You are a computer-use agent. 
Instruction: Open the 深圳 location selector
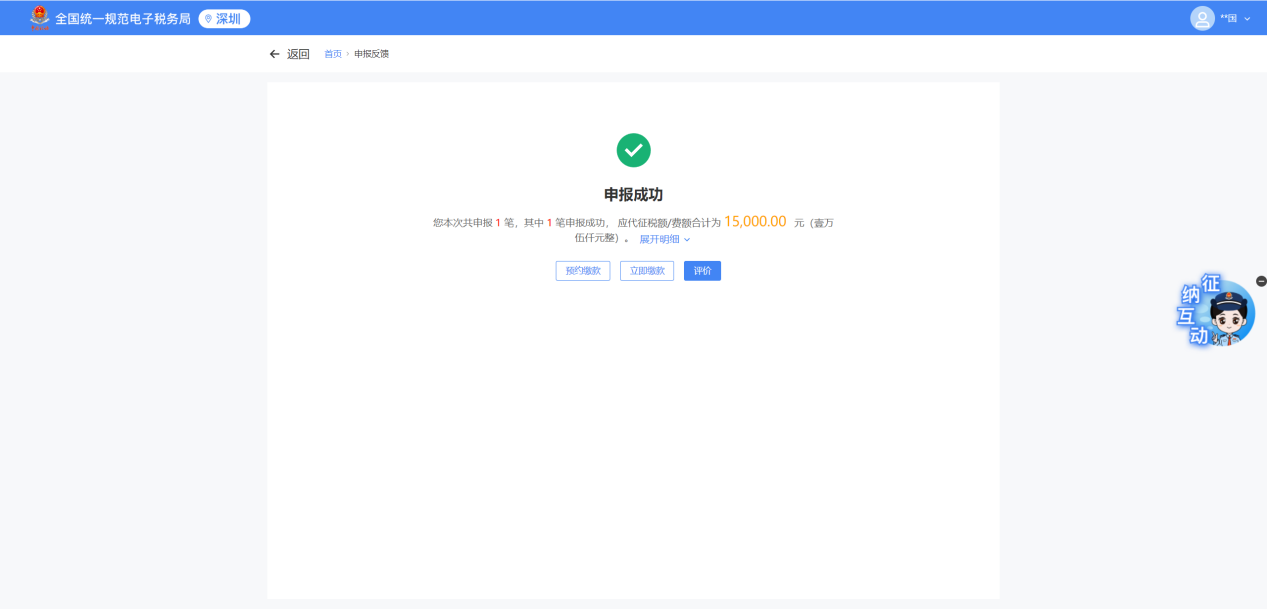click(224, 18)
